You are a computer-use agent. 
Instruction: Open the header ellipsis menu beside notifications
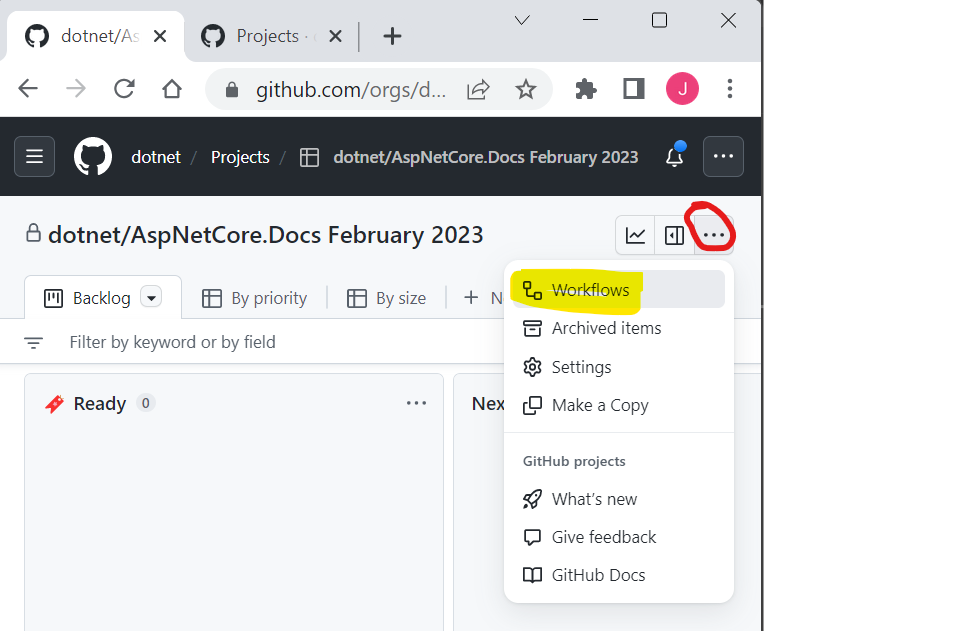[723, 157]
